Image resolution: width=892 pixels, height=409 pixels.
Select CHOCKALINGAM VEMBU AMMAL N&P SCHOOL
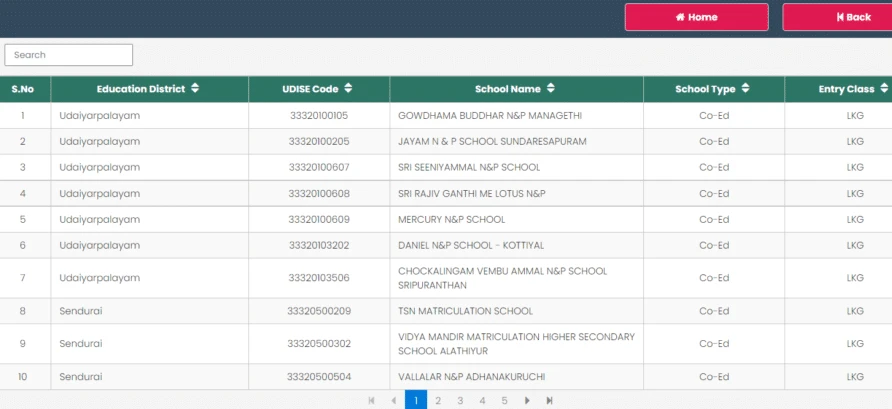(x=503, y=278)
